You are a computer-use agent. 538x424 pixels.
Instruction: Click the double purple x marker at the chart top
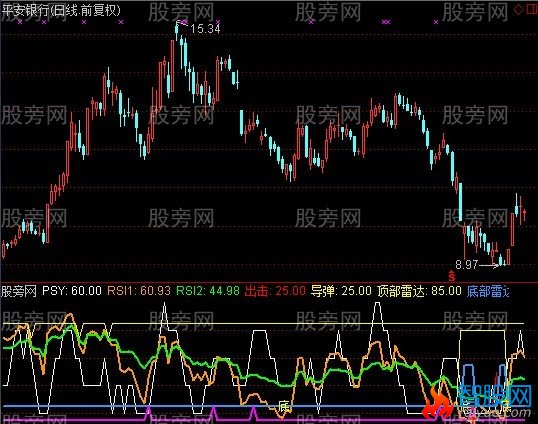point(386,22)
